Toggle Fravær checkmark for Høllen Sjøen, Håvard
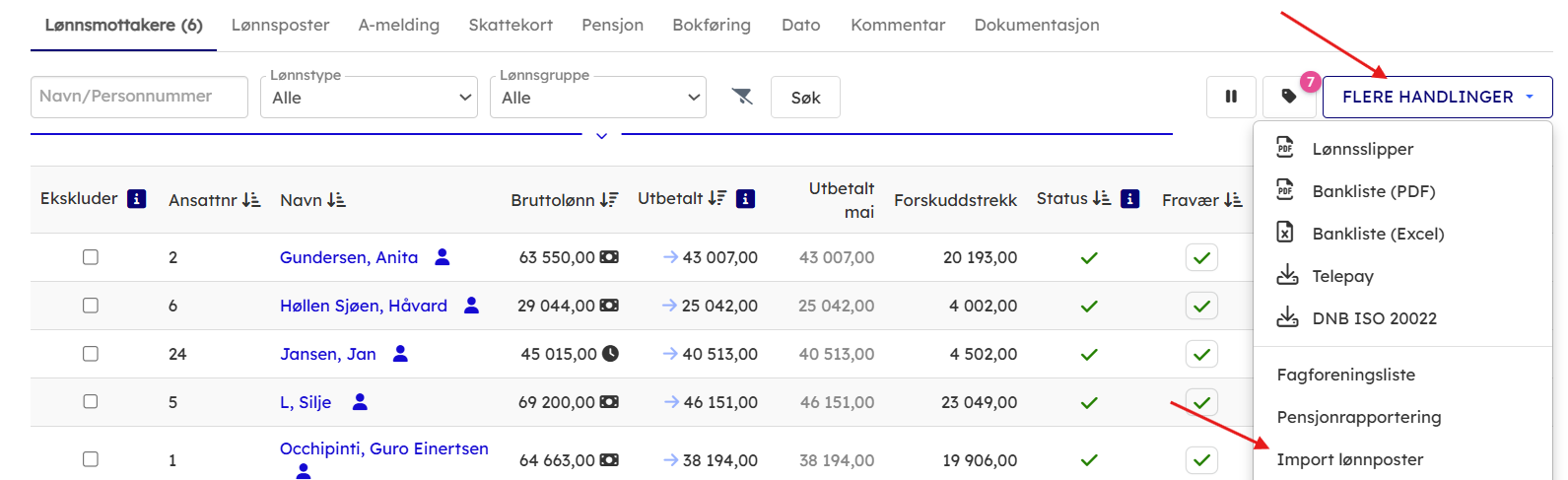 coord(1201,306)
